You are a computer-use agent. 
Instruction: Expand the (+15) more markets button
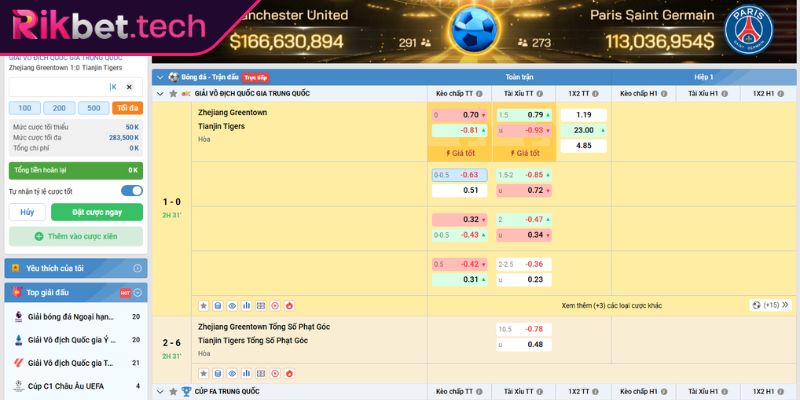[770, 305]
